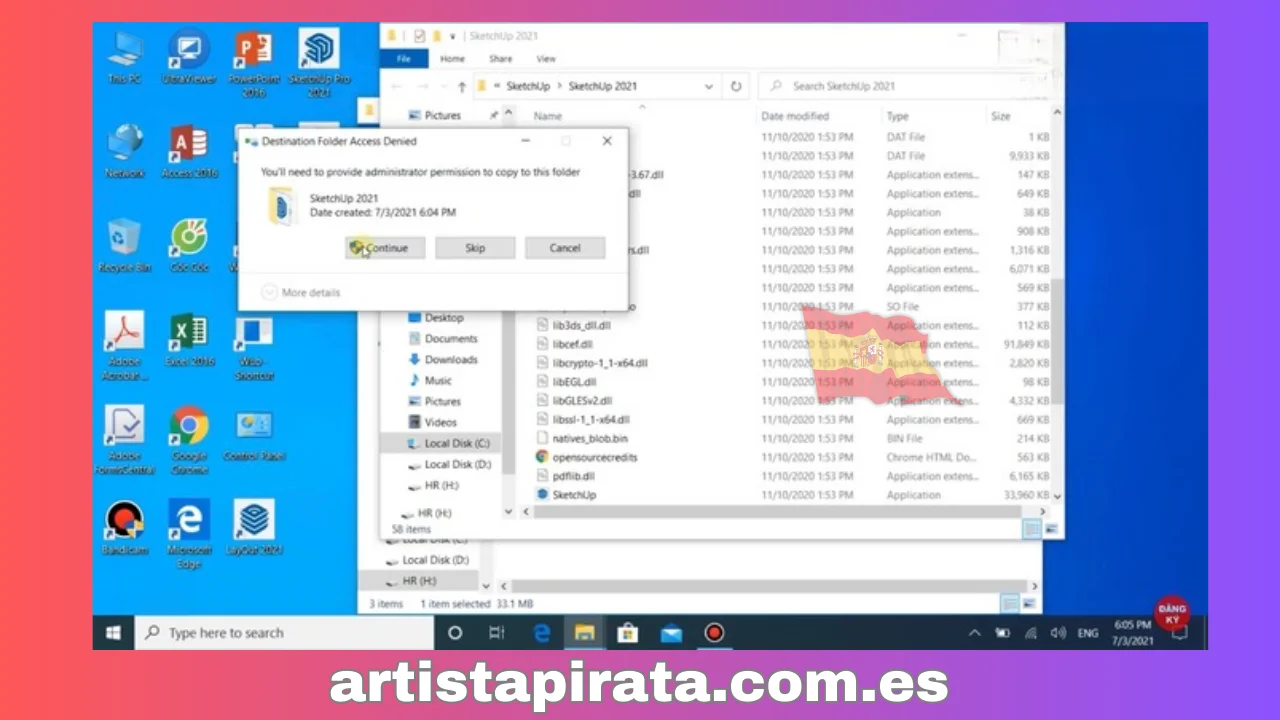
Task: Cancel the folder copy operation
Action: point(565,248)
